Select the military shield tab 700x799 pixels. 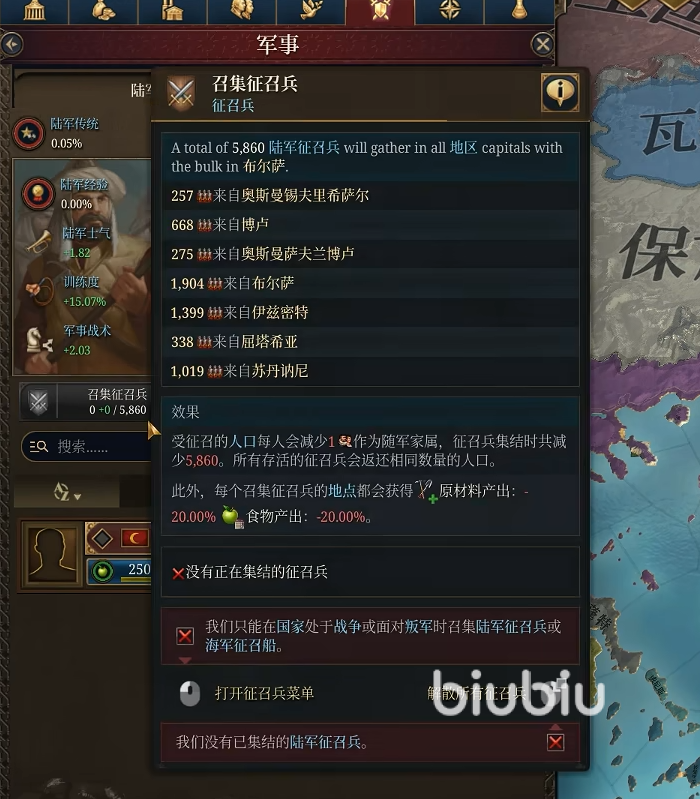[380, 10]
